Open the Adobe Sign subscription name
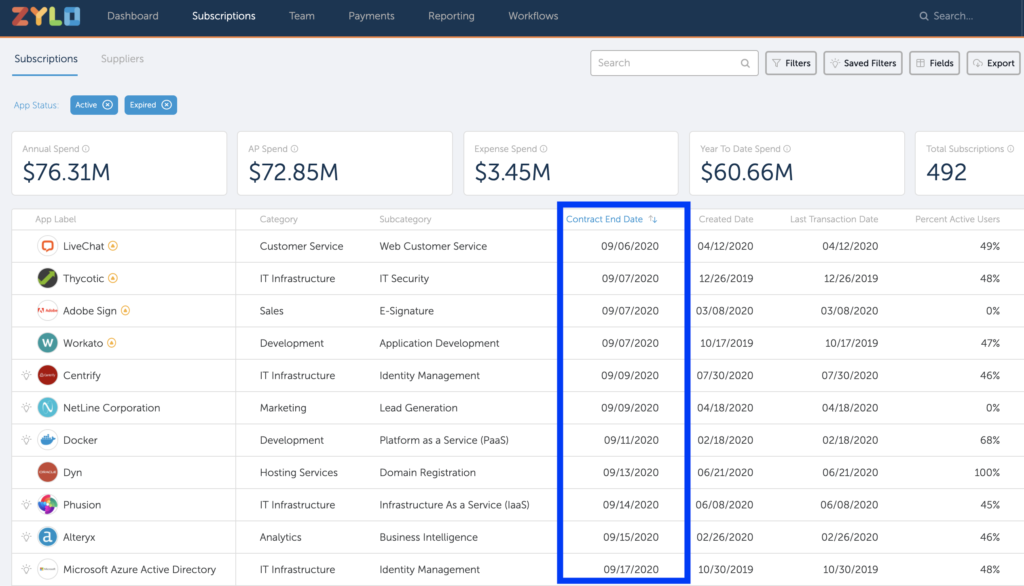The image size is (1024, 586). pyautogui.click(x=89, y=311)
